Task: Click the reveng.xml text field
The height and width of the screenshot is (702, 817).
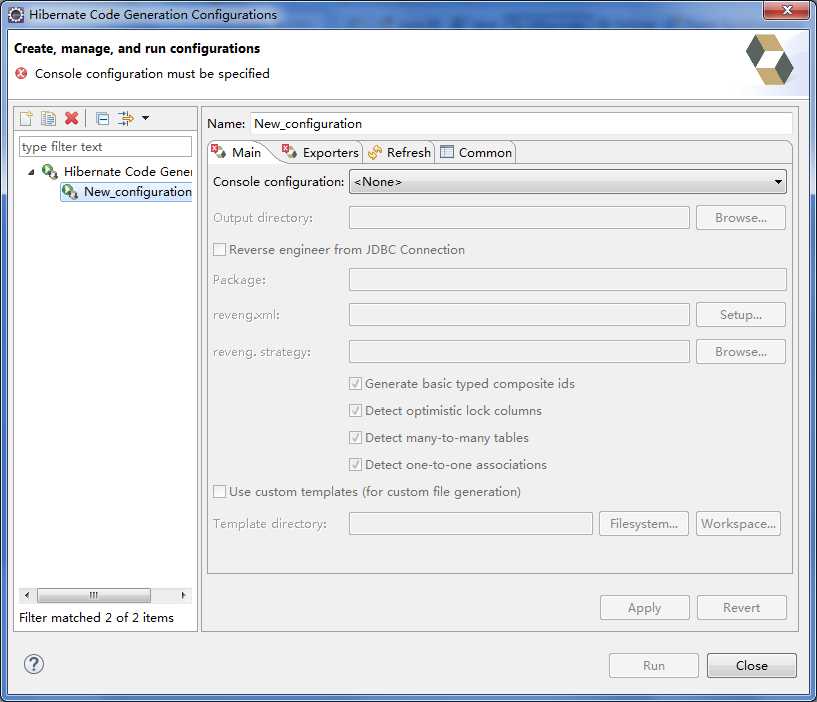Action: pos(519,315)
